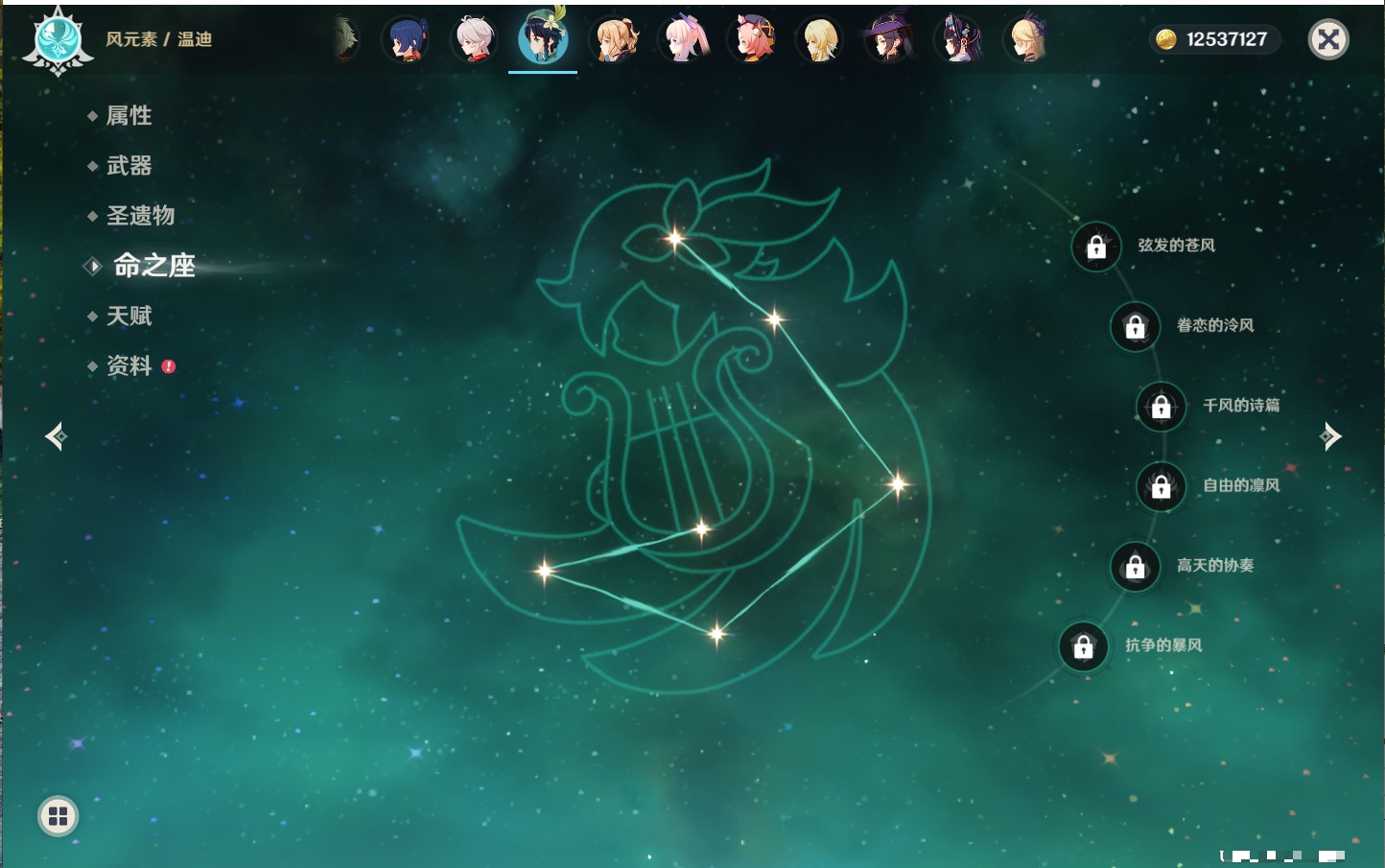Click the Anemo element emblem icon

tap(58, 40)
